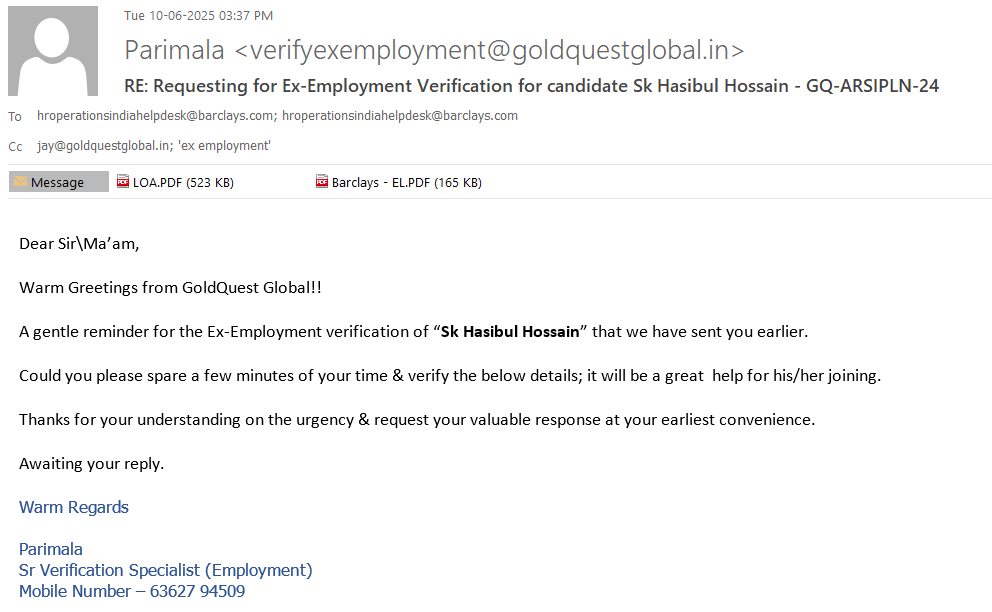The width and height of the screenshot is (992, 612).
Task: Open the LOA.PDF attachment
Action: (182, 182)
